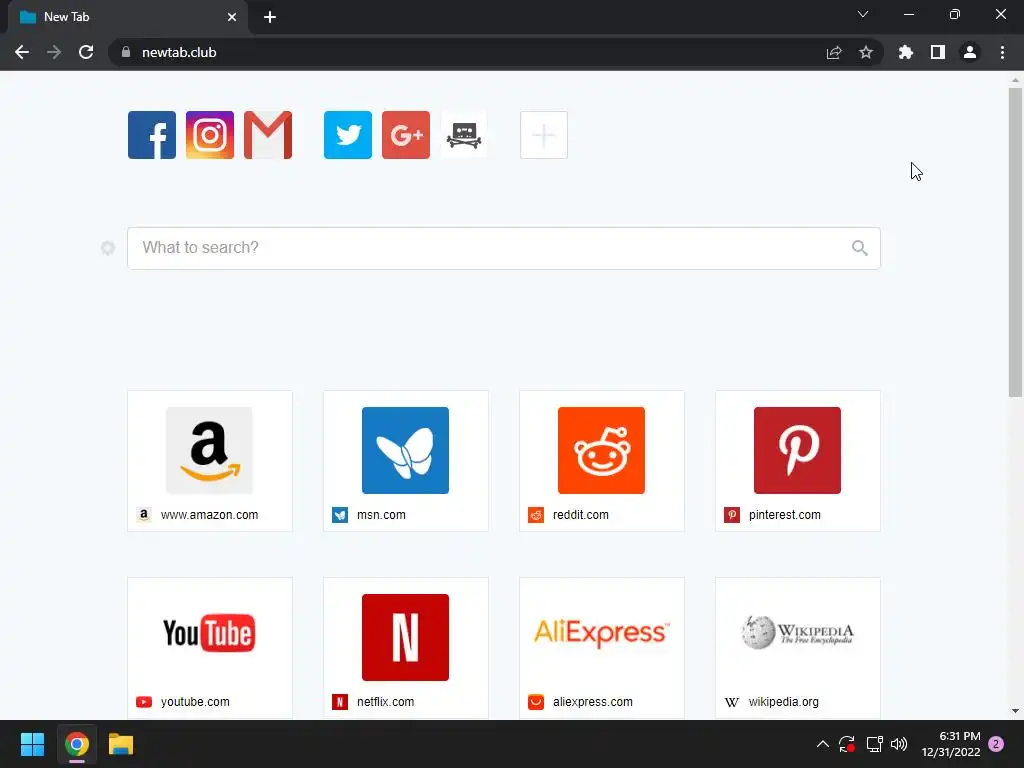Select the New Tab tab
This screenshot has height=768, width=1024.
pos(127,17)
